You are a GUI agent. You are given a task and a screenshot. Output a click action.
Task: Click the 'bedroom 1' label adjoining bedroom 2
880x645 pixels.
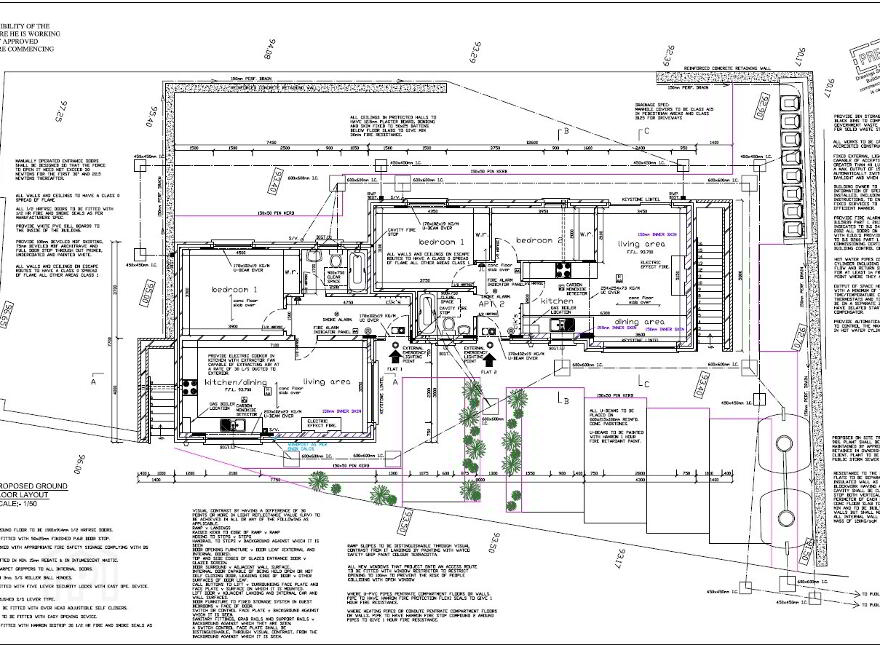[442, 242]
